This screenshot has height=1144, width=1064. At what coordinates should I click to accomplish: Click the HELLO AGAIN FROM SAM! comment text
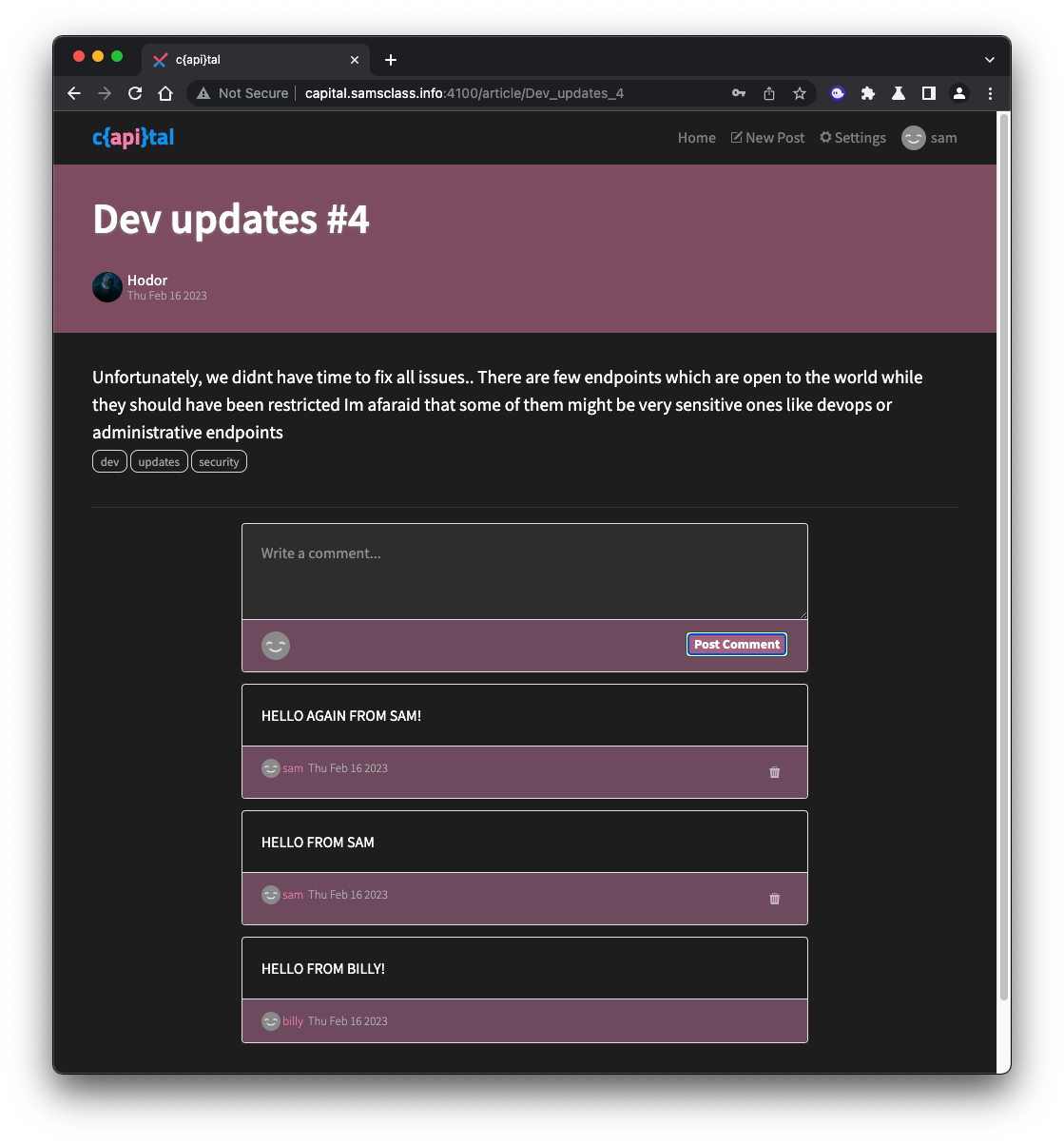(341, 716)
